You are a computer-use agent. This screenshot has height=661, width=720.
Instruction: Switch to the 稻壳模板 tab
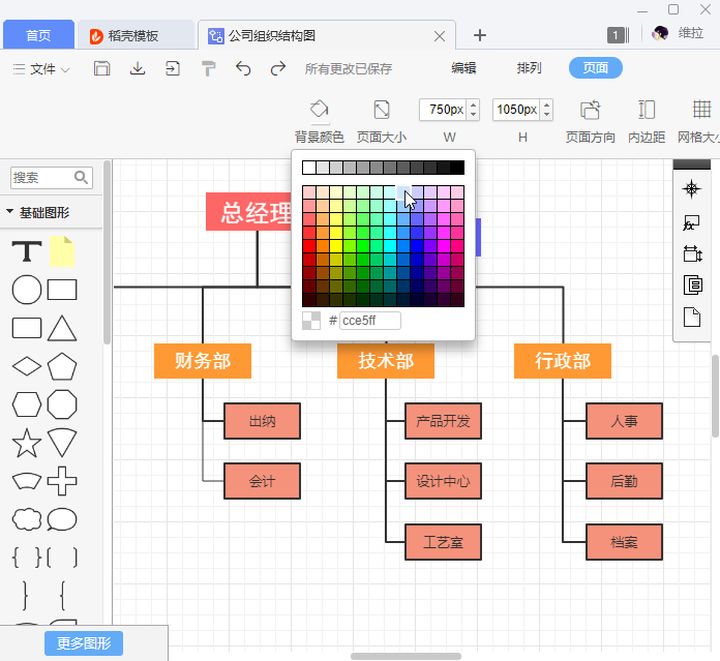coord(135,35)
